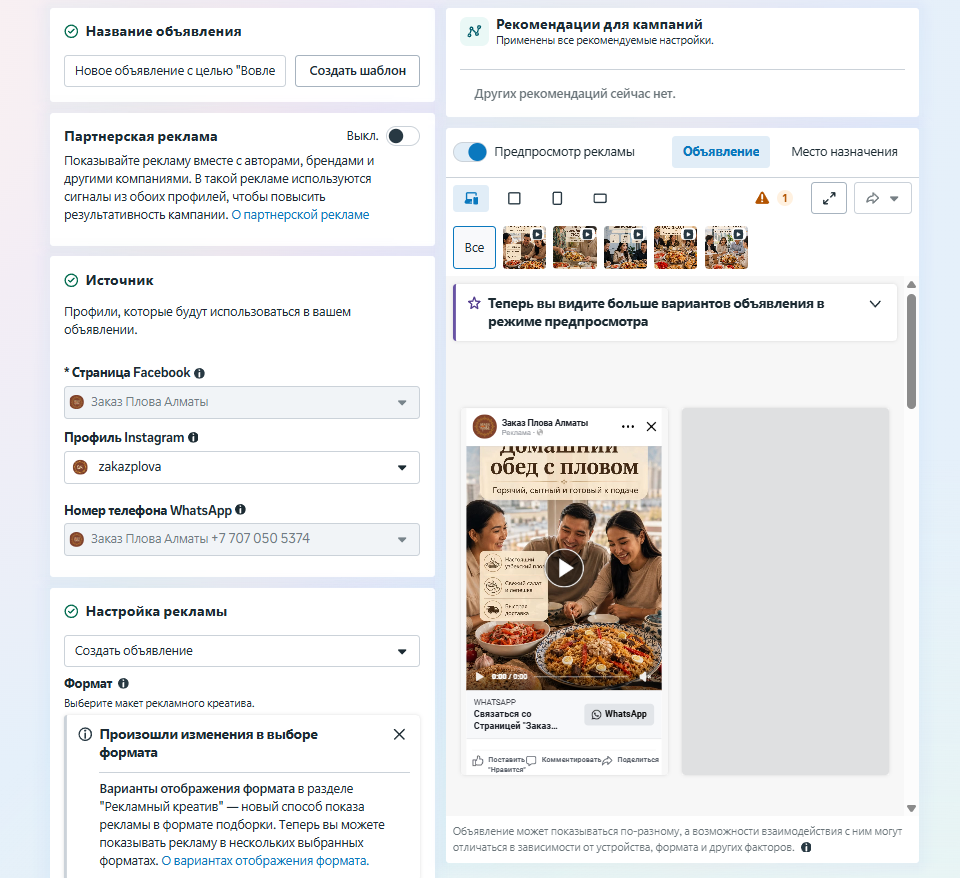Select the Все creatives filter
This screenshot has width=960, height=878.
pos(474,247)
